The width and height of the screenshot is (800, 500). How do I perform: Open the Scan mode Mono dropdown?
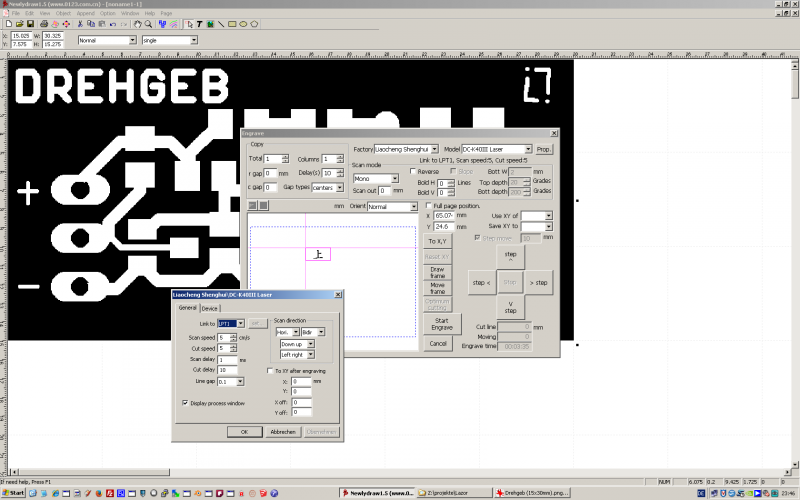click(395, 179)
